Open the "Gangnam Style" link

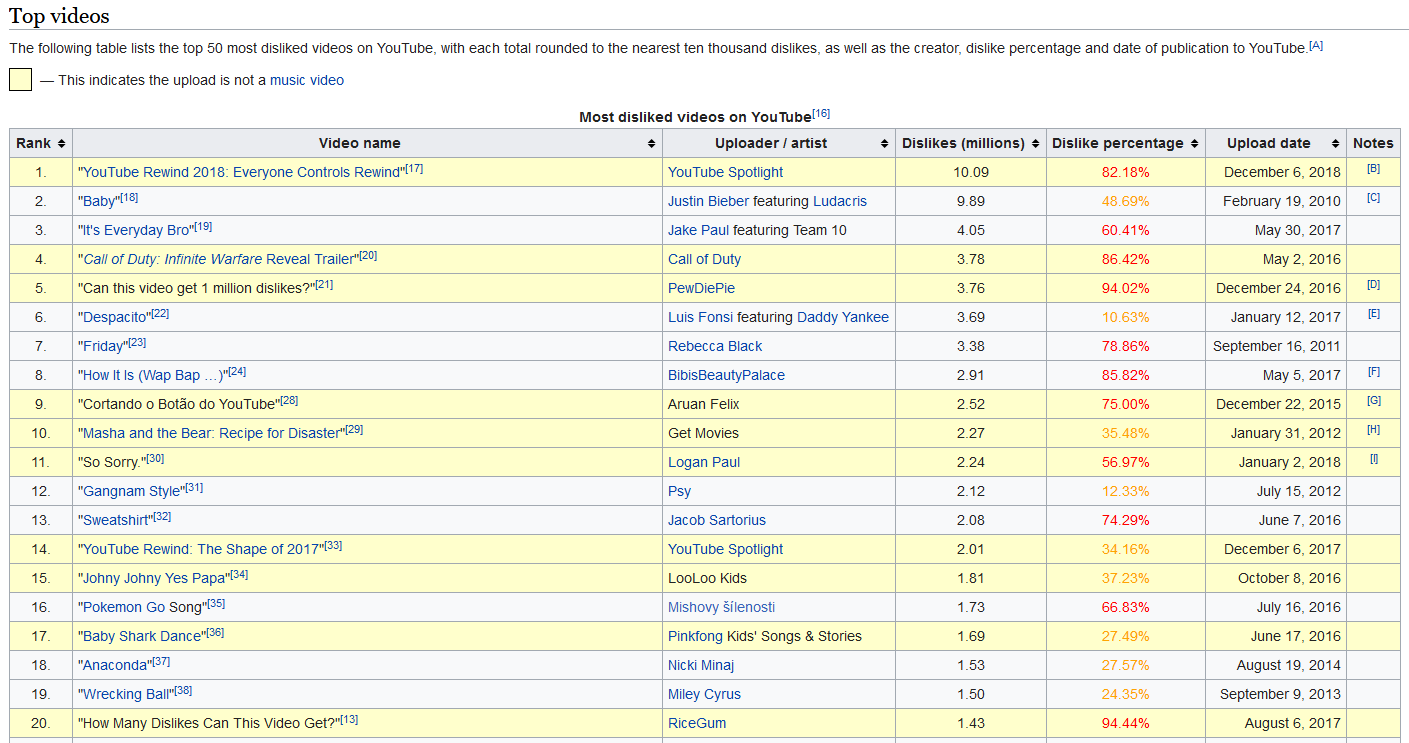(132, 491)
